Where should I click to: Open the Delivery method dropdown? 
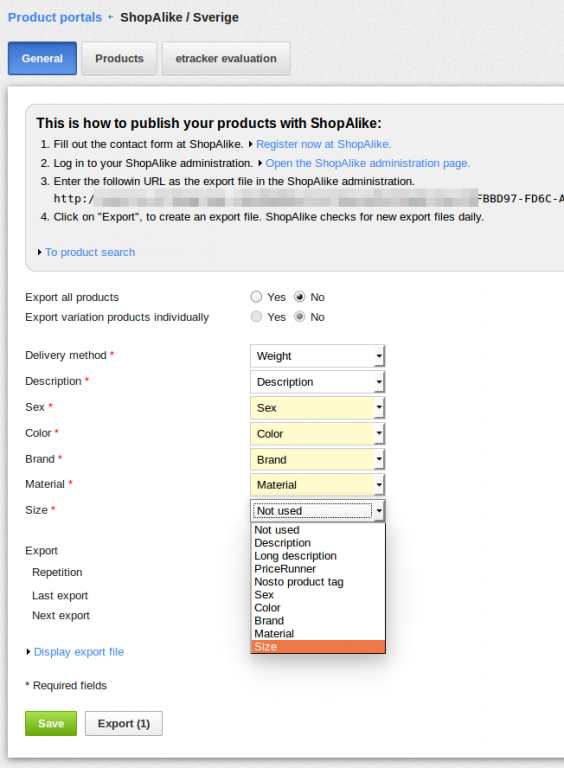pos(317,356)
